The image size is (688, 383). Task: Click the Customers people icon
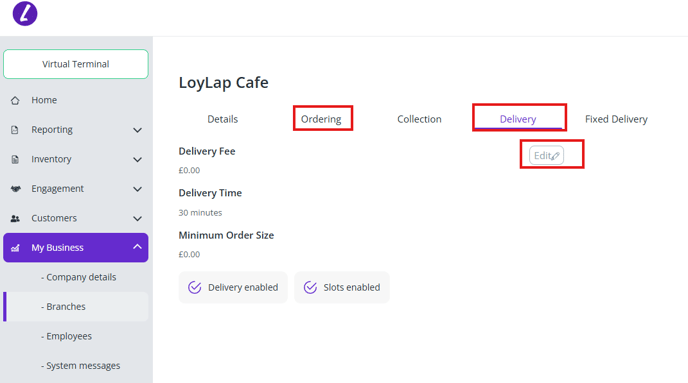(15, 218)
